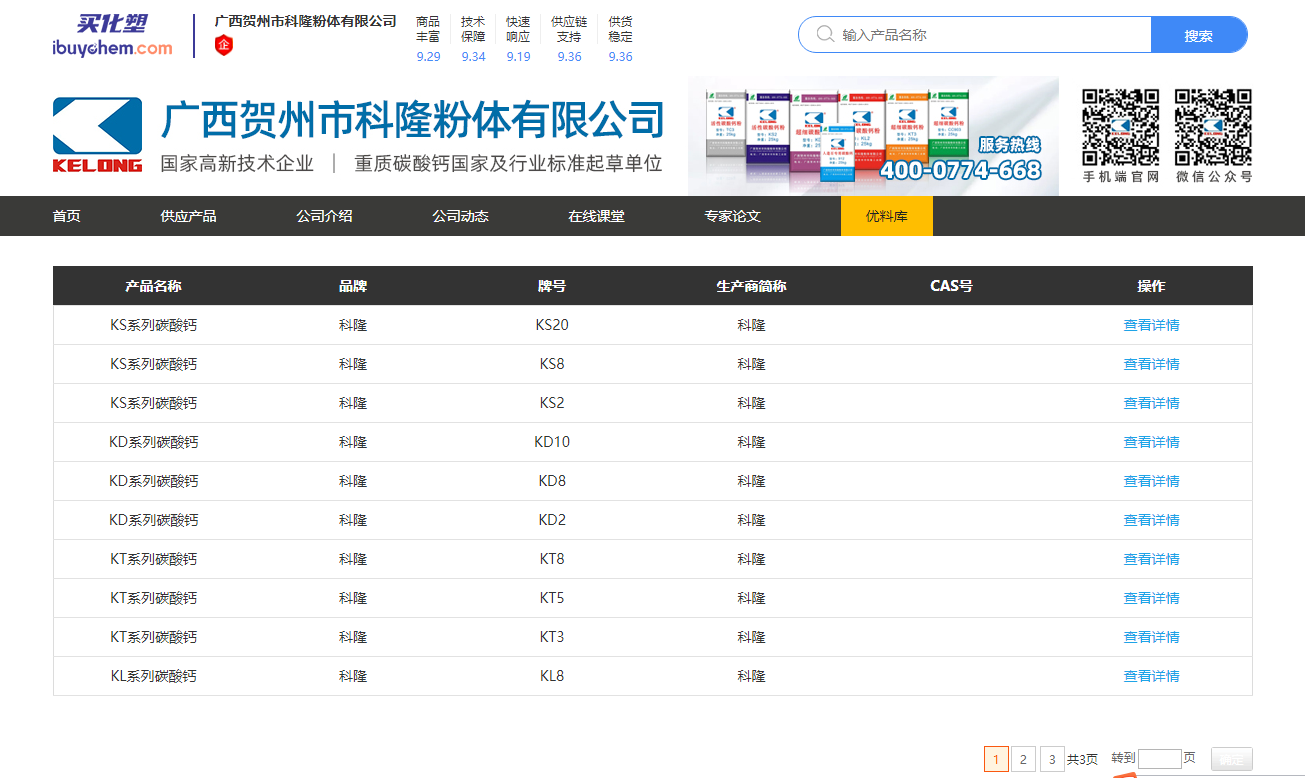Open the 公司介绍 nav tab
The width and height of the screenshot is (1305, 778).
324,216
